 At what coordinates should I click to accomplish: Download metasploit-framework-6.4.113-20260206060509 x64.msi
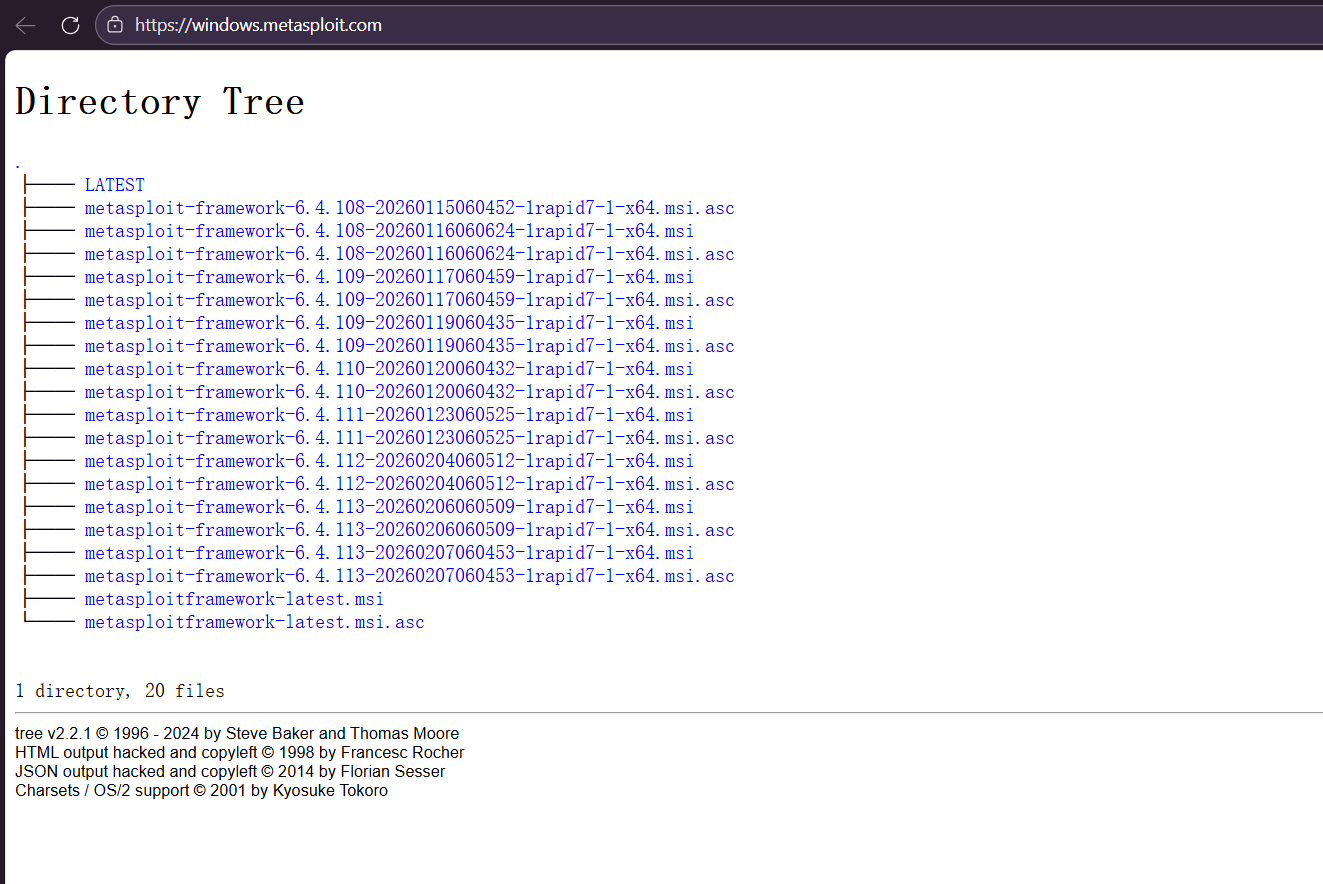coord(389,507)
